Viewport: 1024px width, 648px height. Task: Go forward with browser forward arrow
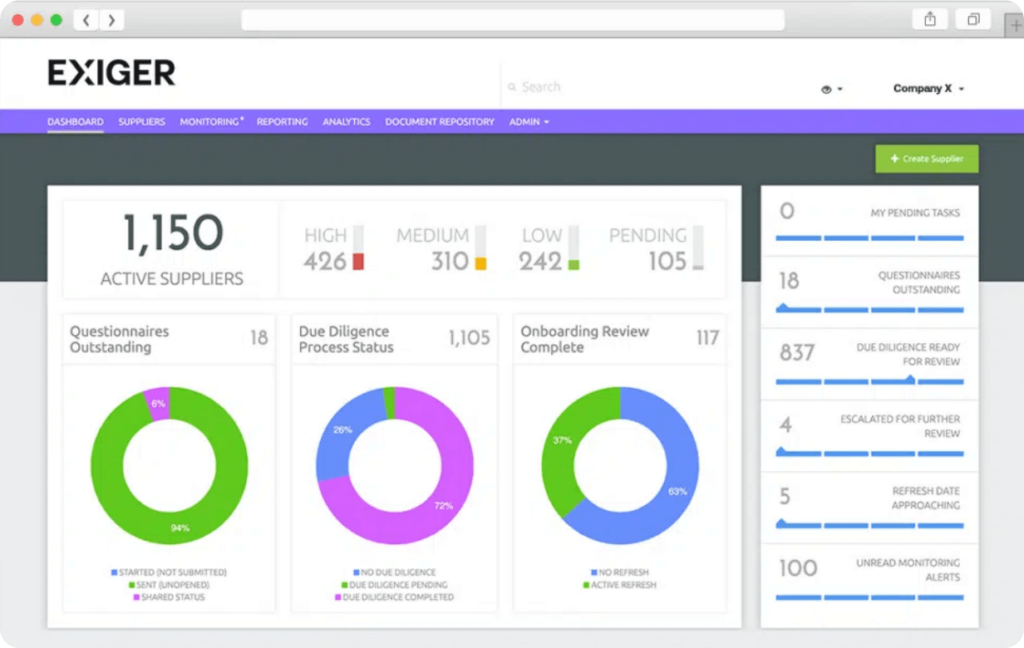pos(112,20)
